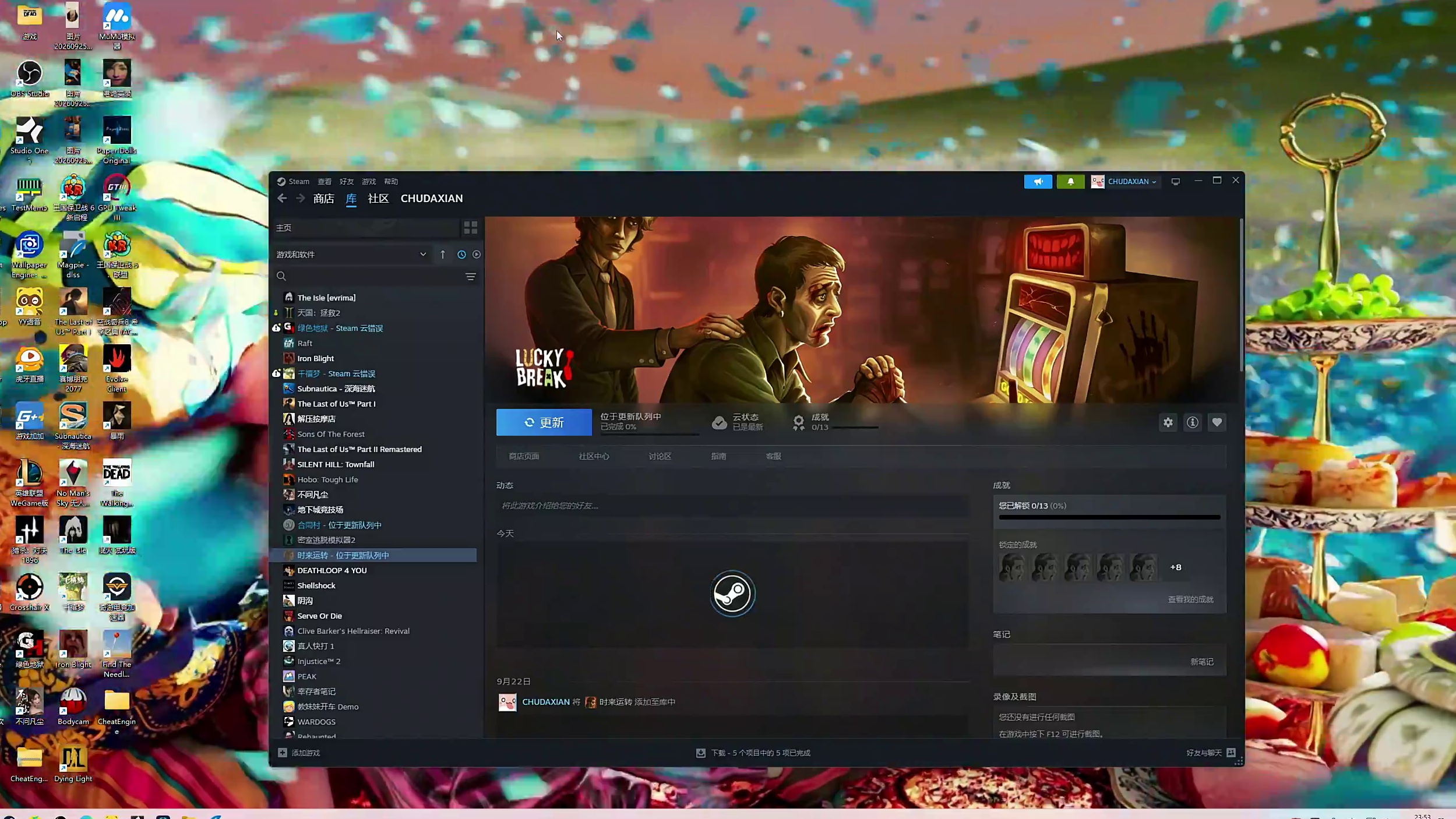1456x819 pixels.
Task: Sort library by the up arrow icon
Action: pyautogui.click(x=443, y=255)
